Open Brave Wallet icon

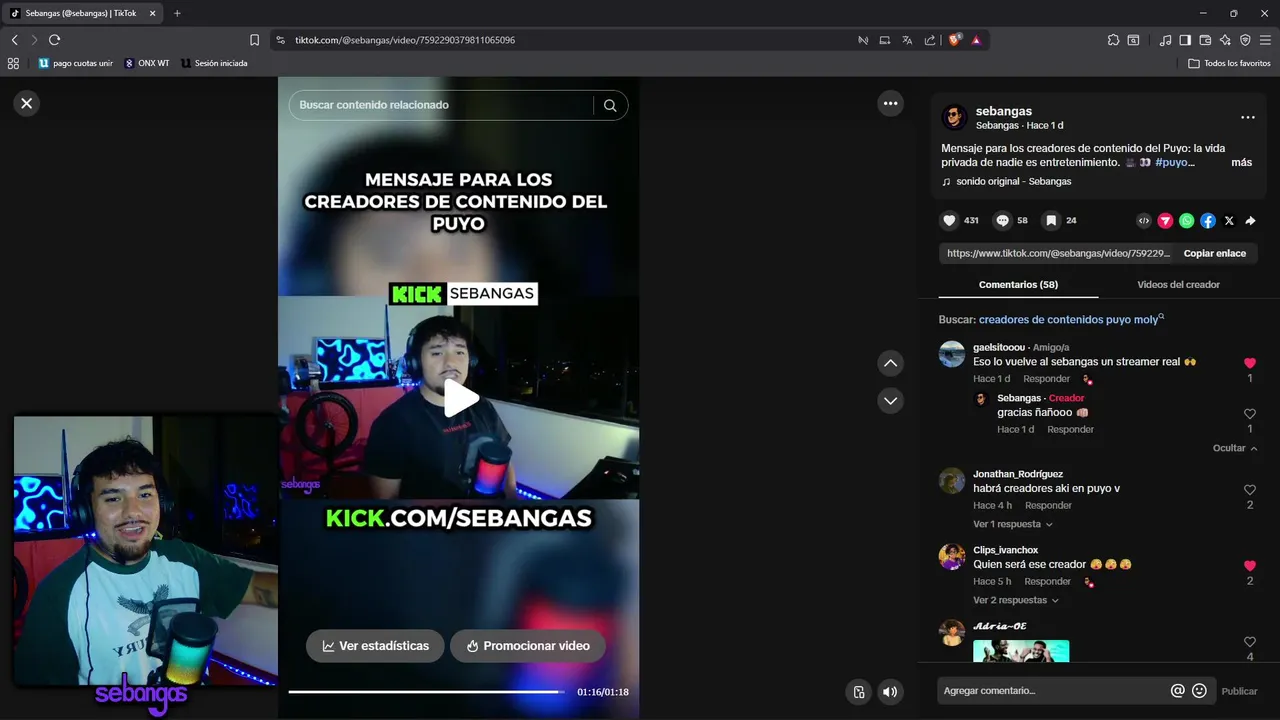click(1205, 40)
